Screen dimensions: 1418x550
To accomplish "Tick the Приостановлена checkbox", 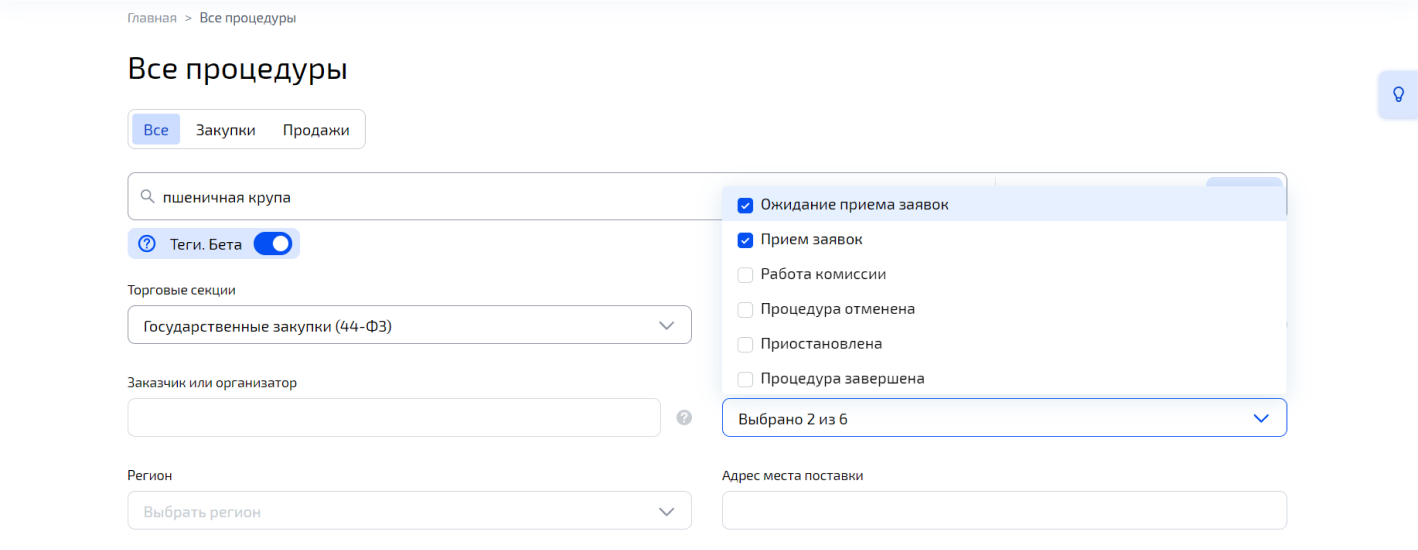I will click(745, 345).
